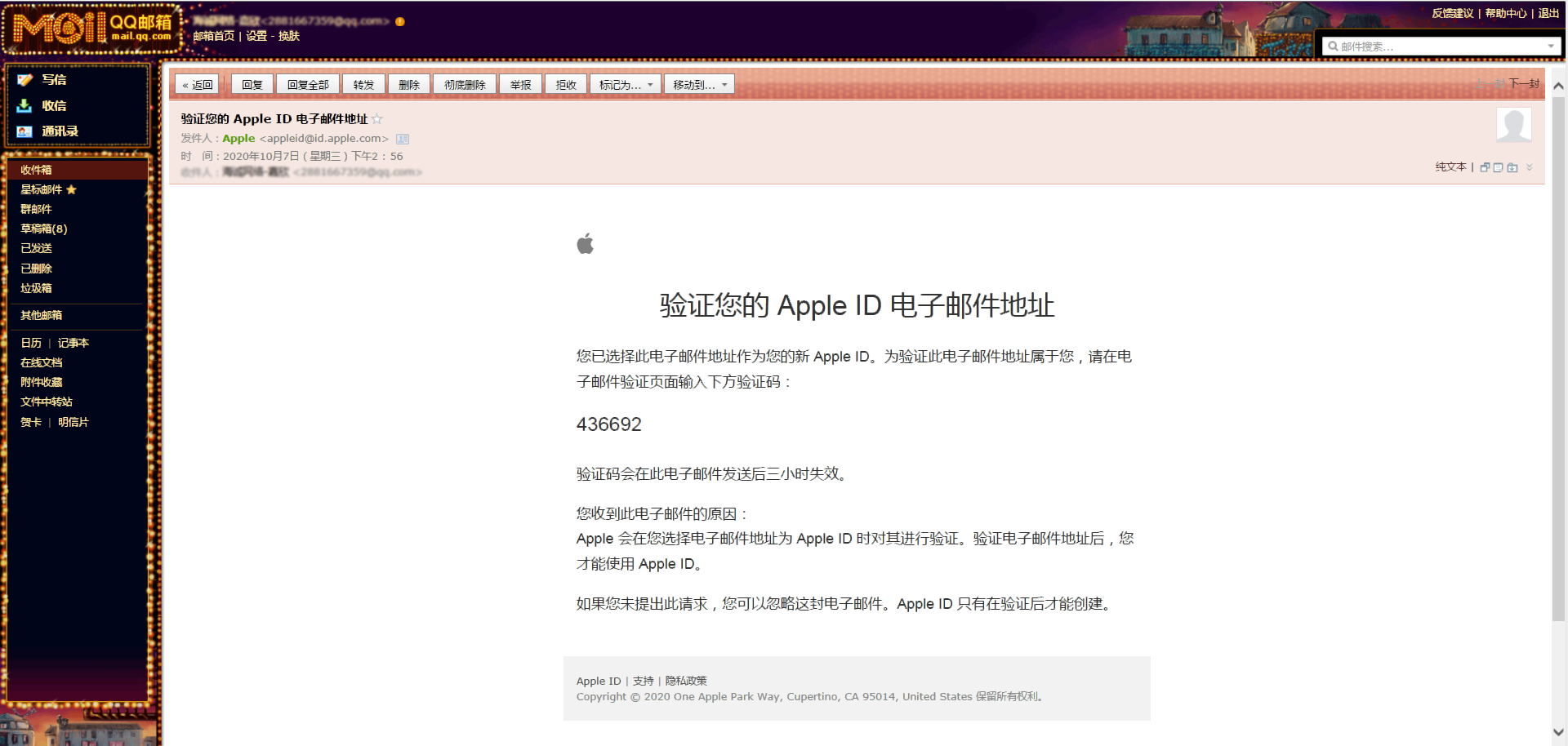
Task: Click the save-to-notes icon beside 纯文本
Action: 1498,167
